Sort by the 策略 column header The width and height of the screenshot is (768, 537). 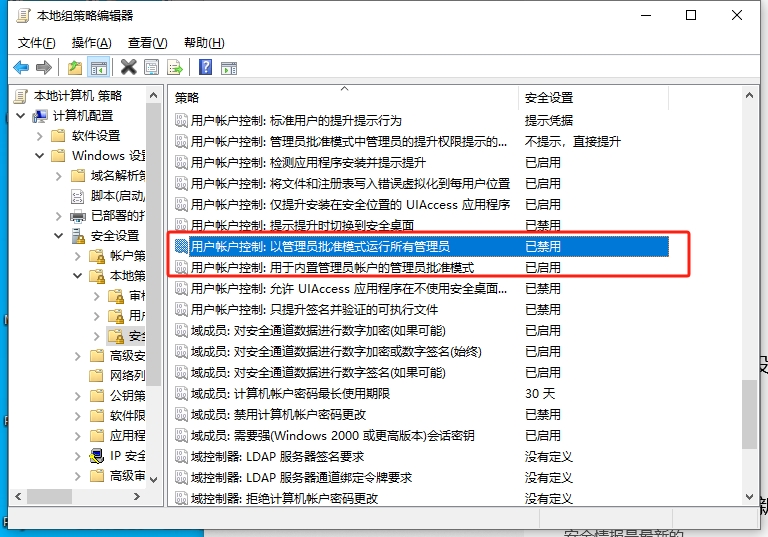click(343, 98)
